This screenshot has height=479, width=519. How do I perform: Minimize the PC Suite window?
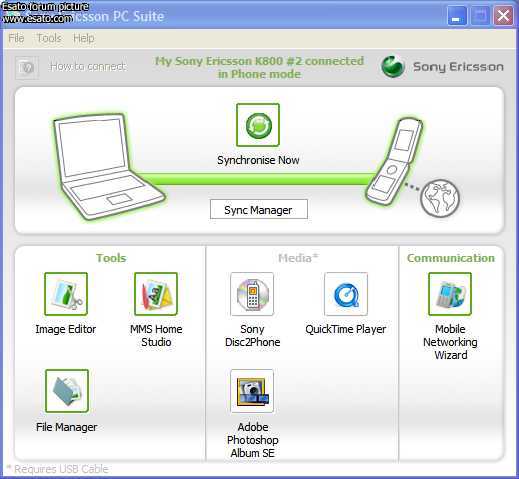pyautogui.click(x=456, y=16)
